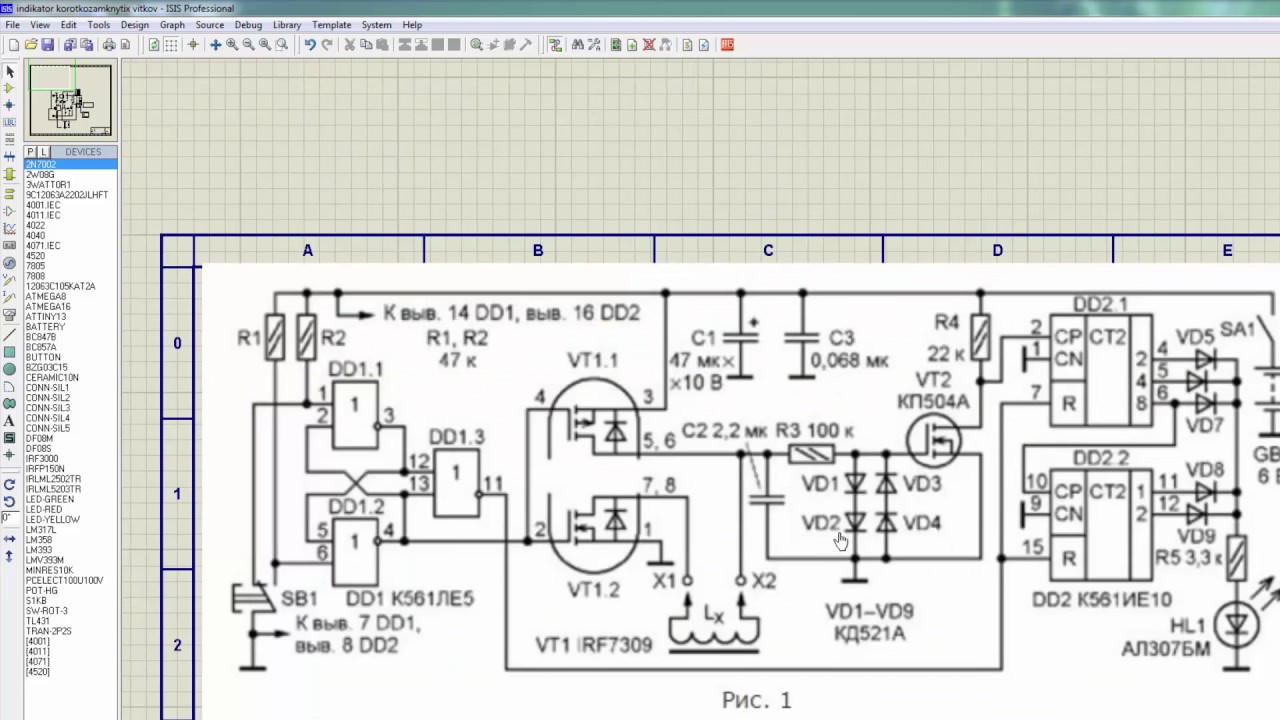This screenshot has width=1280, height=720.
Task: Open the Source menu
Action: (x=210, y=25)
